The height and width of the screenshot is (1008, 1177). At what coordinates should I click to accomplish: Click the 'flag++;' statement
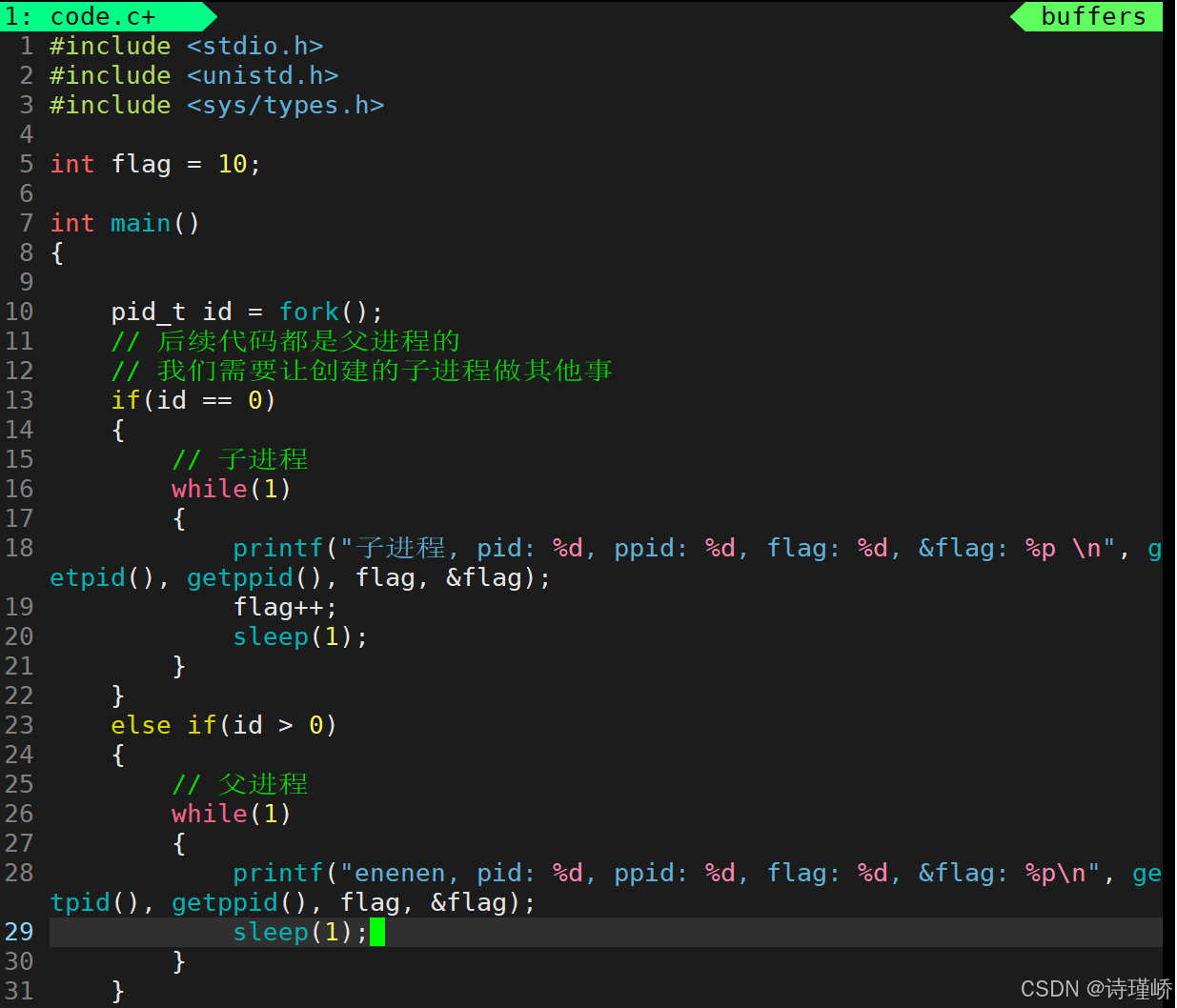(285, 607)
